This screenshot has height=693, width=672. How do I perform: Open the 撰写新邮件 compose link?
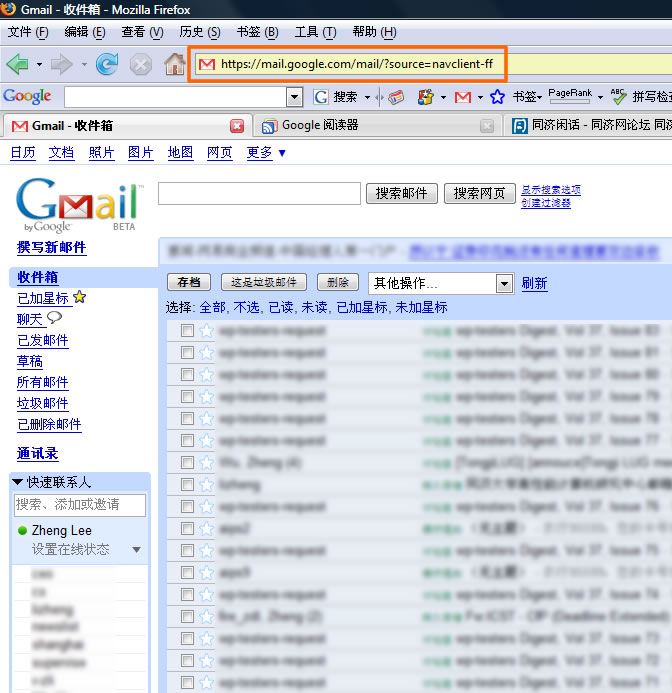pos(52,248)
